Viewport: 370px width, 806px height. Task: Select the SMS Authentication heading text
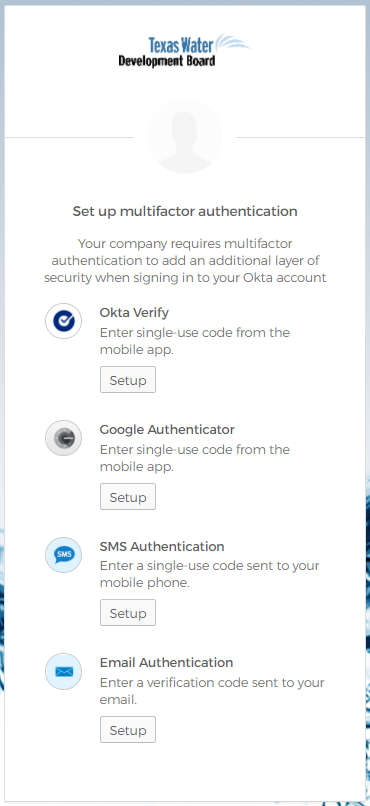(162, 546)
